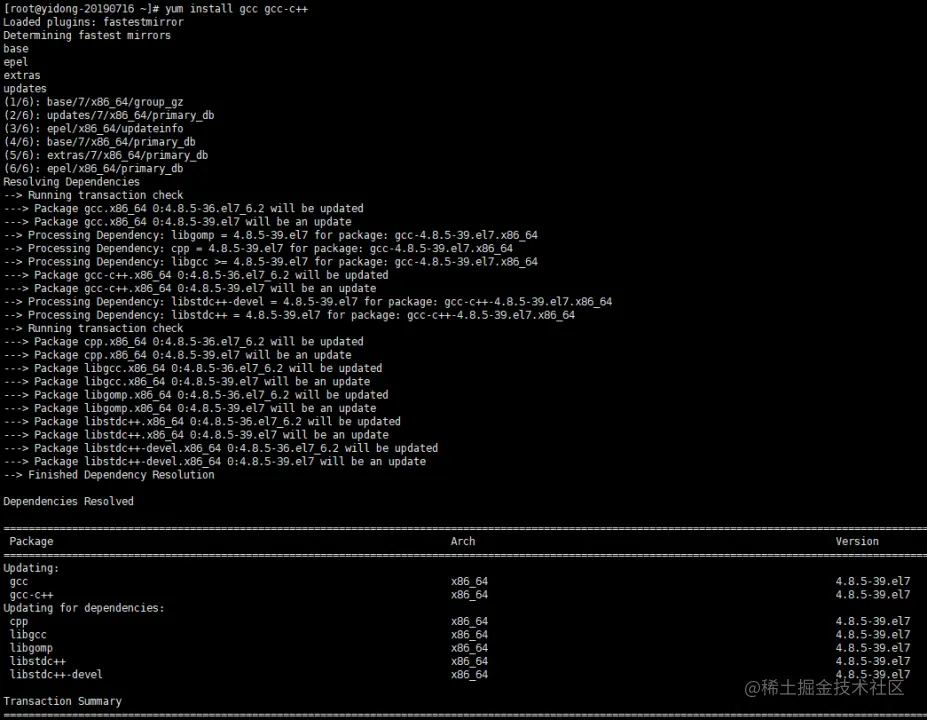Image resolution: width=927 pixels, height=720 pixels.
Task: Click the 'Version' table column header
Action: point(857,541)
